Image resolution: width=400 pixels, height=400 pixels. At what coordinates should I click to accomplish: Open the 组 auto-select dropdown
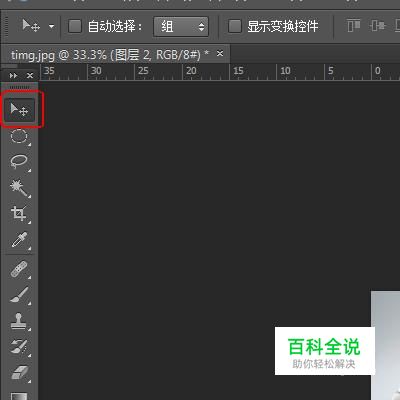(x=181, y=26)
